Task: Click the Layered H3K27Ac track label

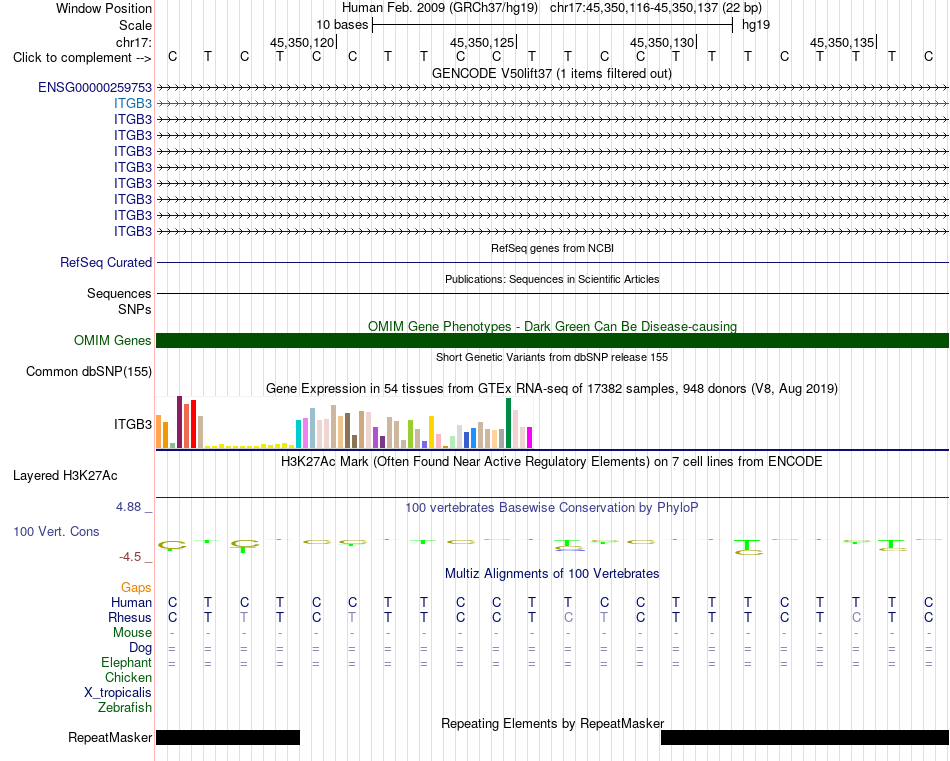Action: tap(65, 476)
